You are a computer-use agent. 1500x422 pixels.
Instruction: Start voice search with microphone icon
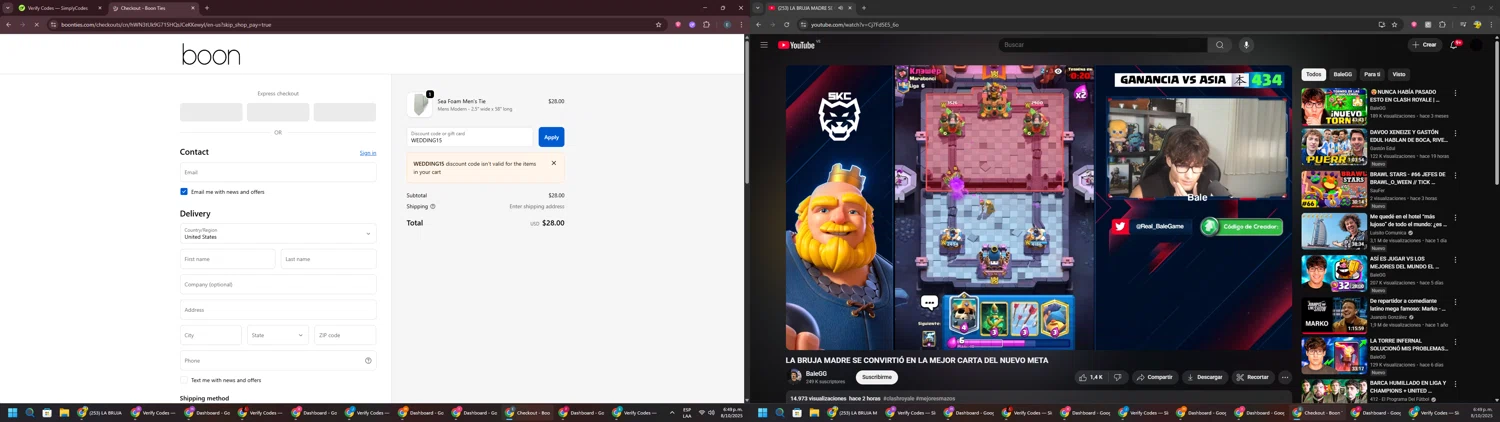tap(1246, 45)
